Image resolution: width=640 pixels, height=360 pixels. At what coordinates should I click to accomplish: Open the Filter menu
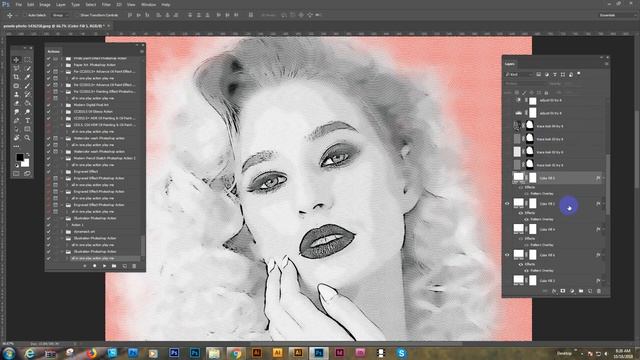point(106,4)
